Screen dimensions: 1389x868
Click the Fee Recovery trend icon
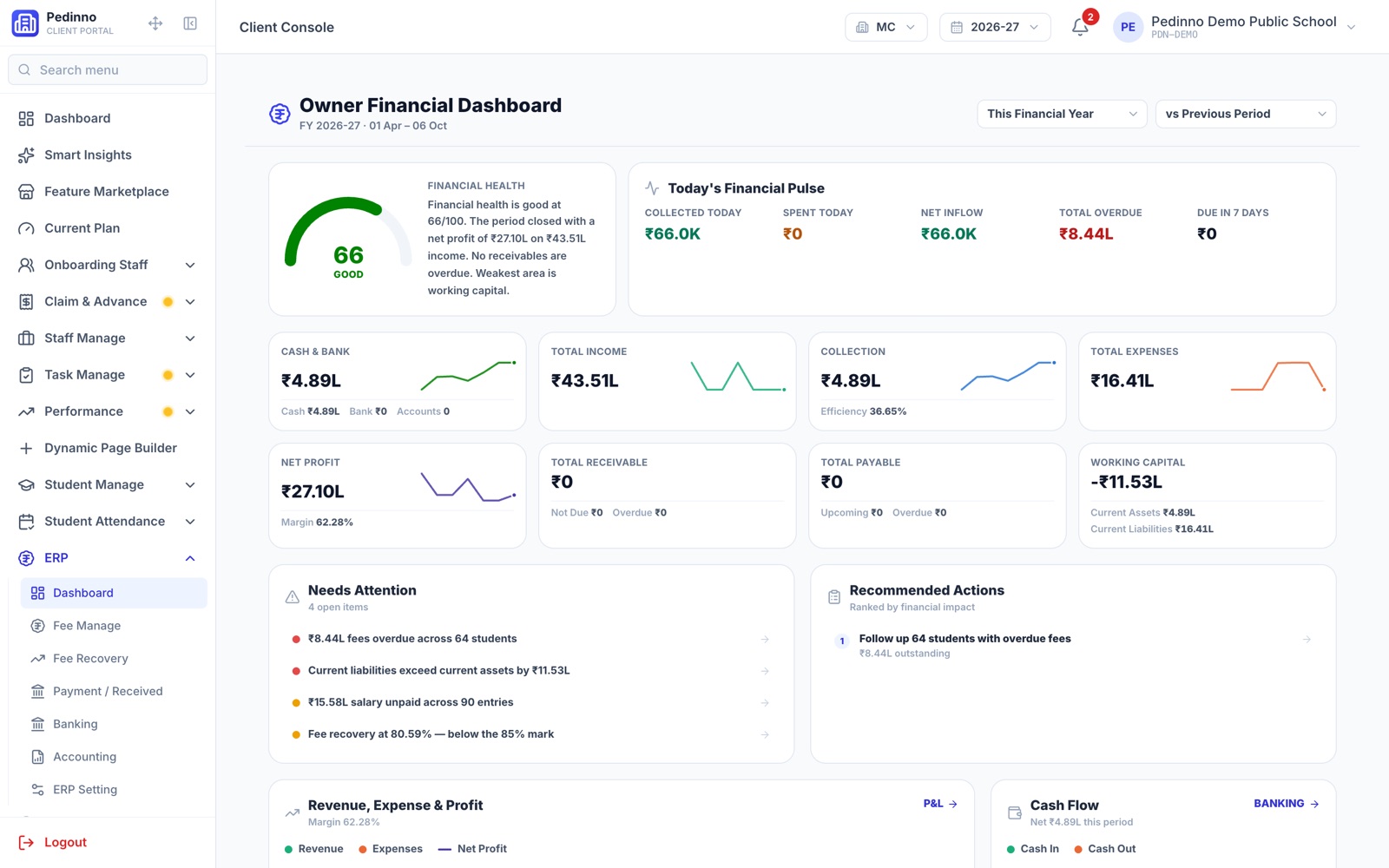pos(37,659)
